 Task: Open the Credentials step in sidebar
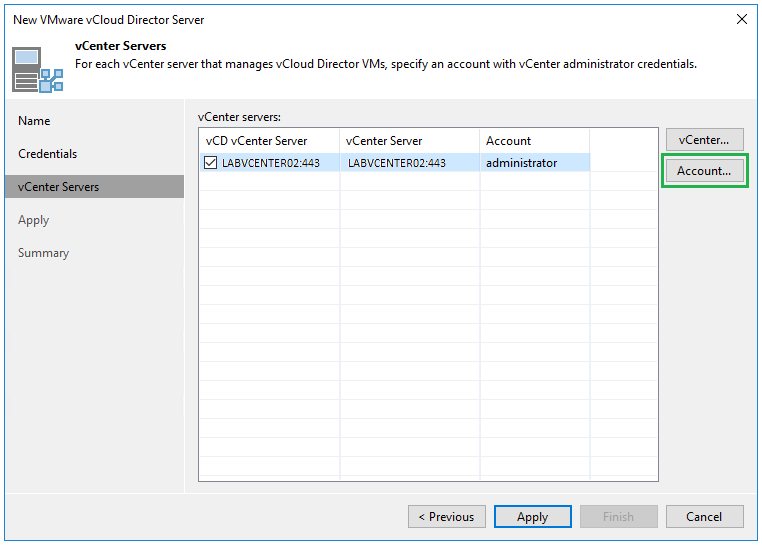[47, 154]
